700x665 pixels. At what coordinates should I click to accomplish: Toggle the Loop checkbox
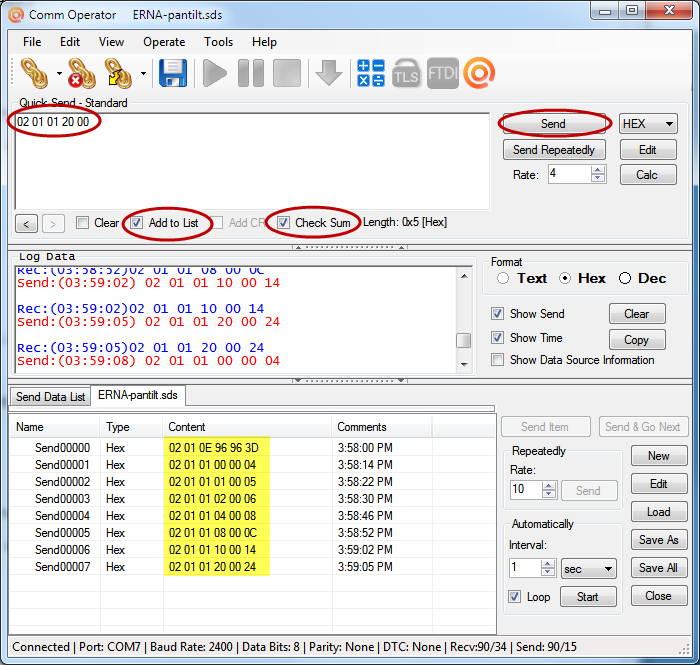pos(514,597)
